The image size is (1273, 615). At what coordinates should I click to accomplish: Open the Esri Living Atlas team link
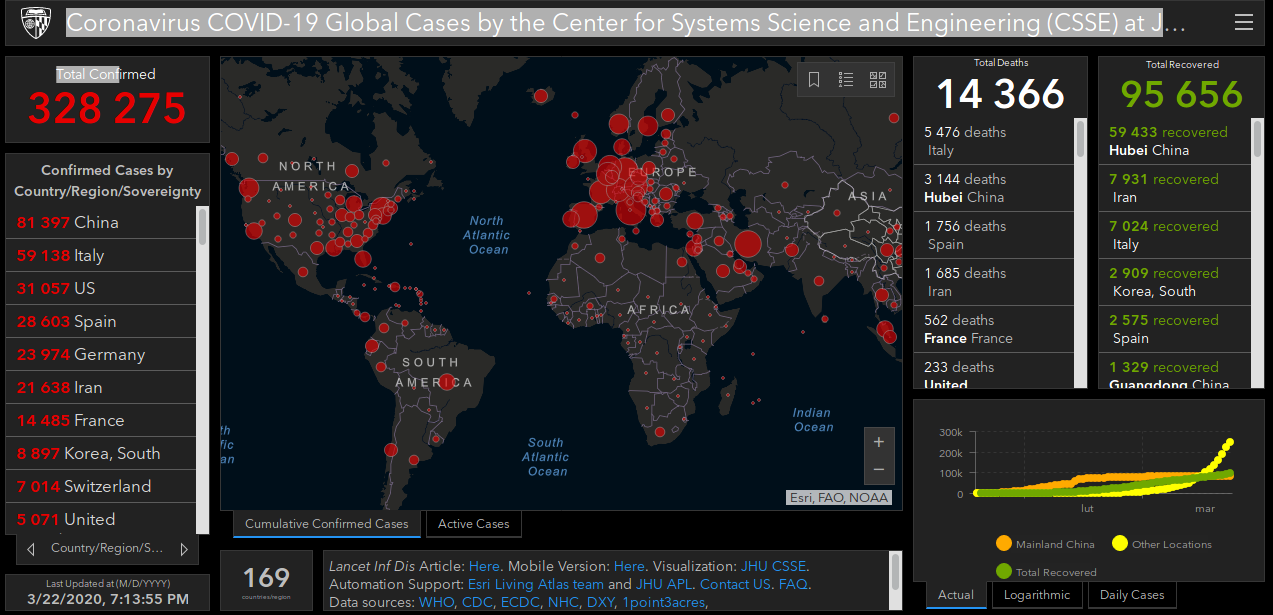point(535,584)
